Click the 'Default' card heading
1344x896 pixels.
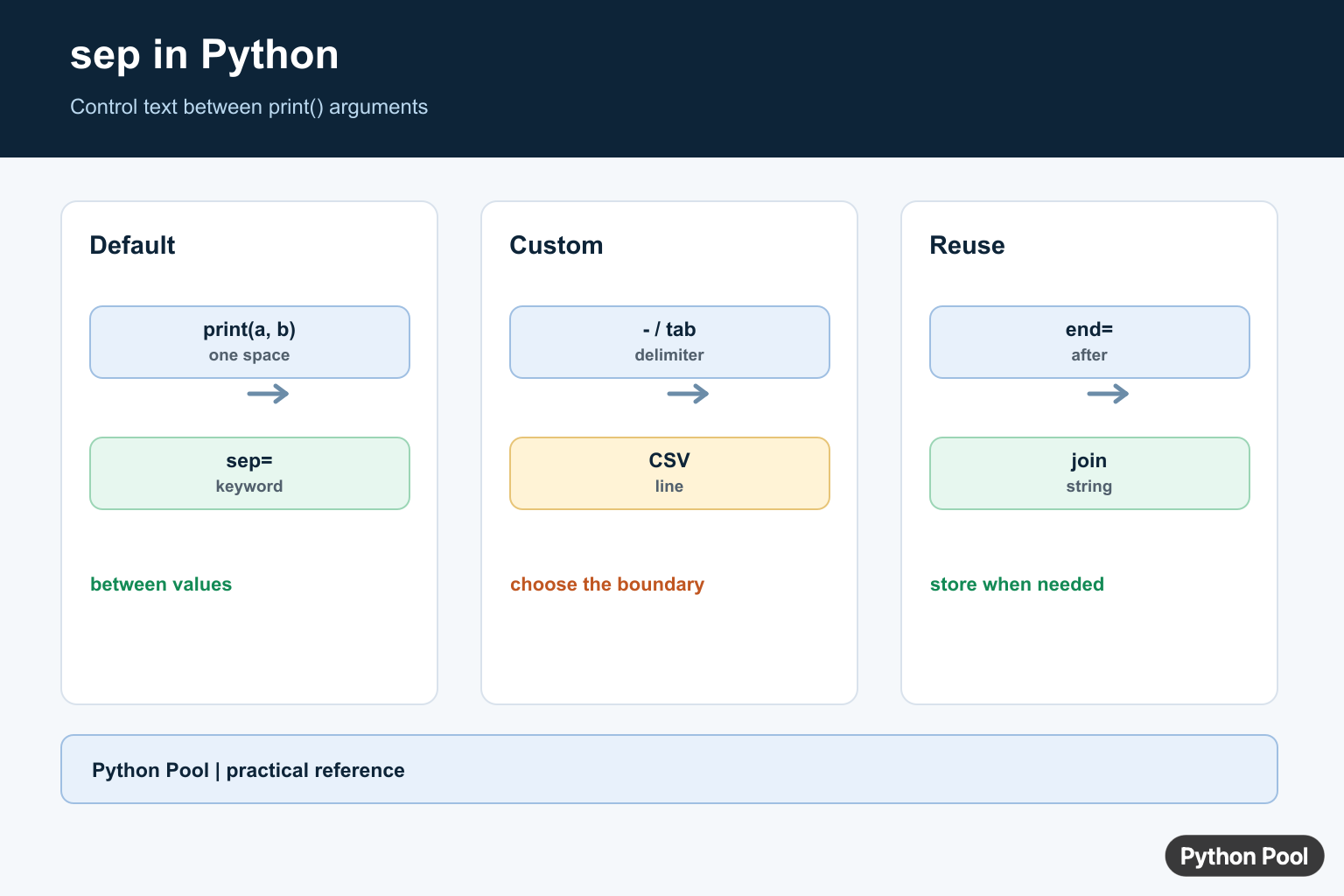click(132, 245)
